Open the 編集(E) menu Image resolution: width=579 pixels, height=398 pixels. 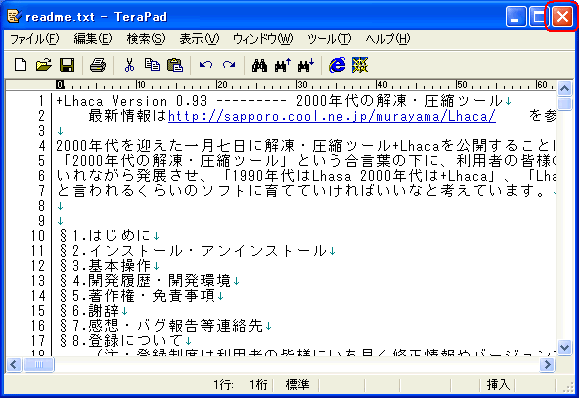click(92, 39)
